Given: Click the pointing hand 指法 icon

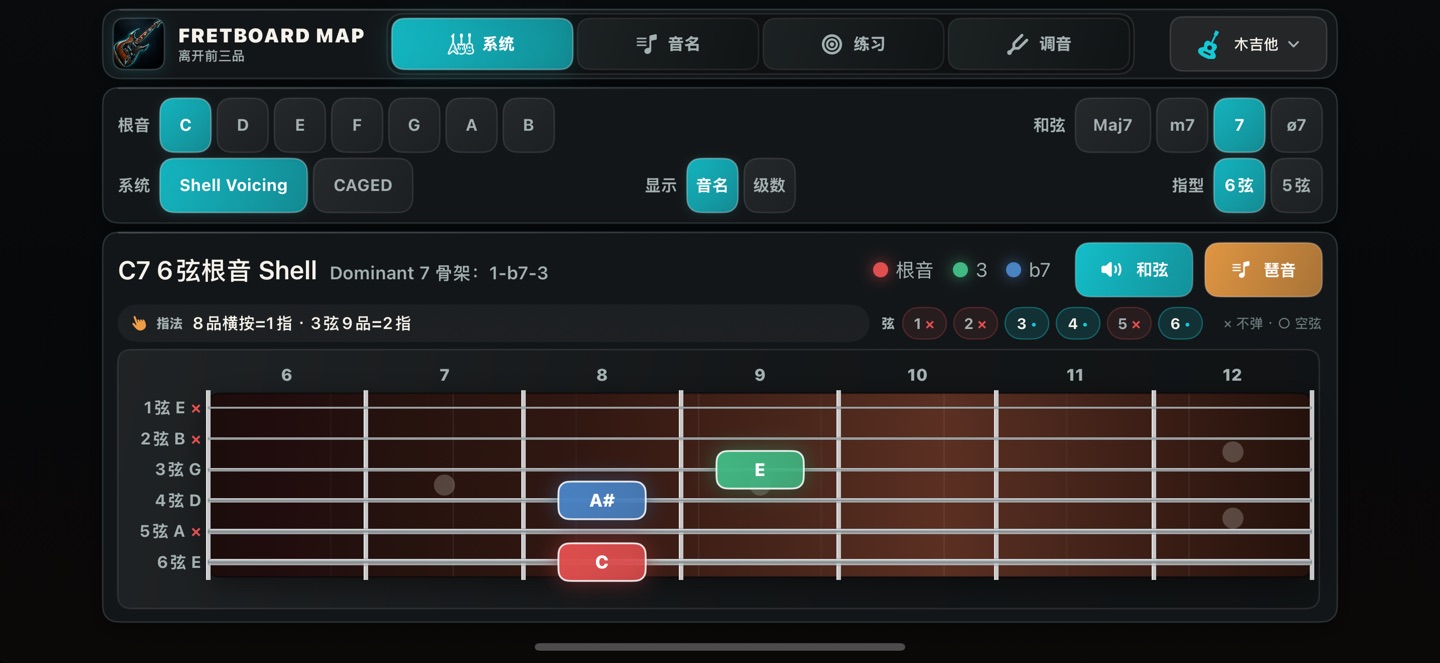Looking at the screenshot, I should pos(139,323).
